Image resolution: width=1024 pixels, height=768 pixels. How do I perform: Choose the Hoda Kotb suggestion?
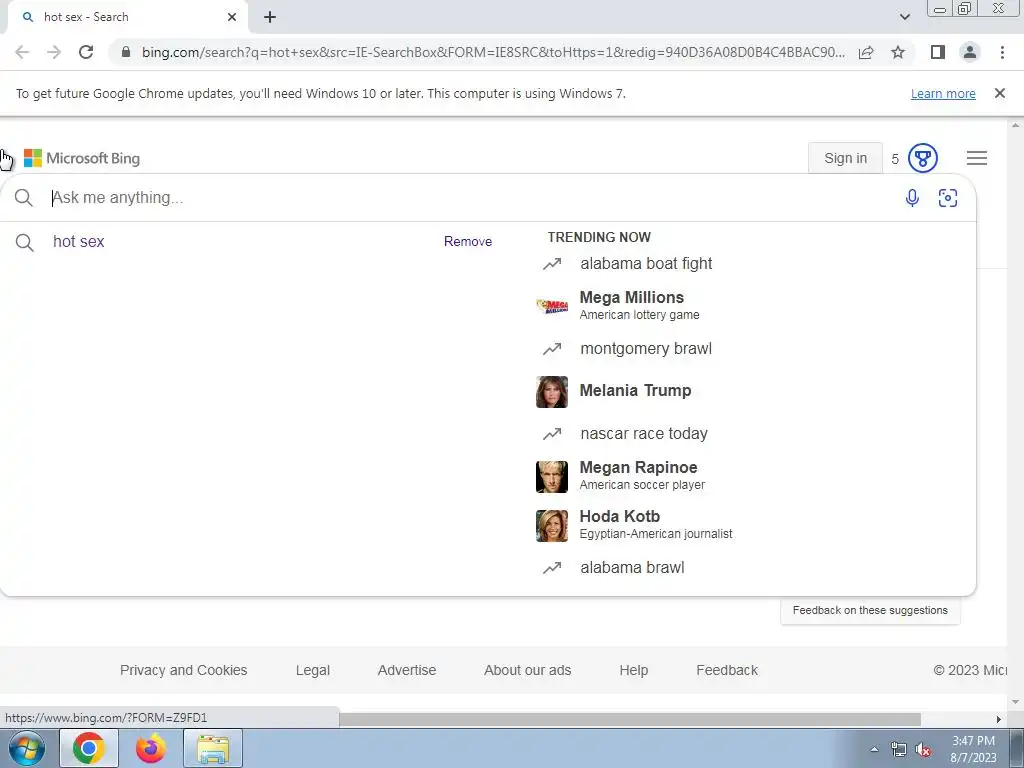point(633,525)
